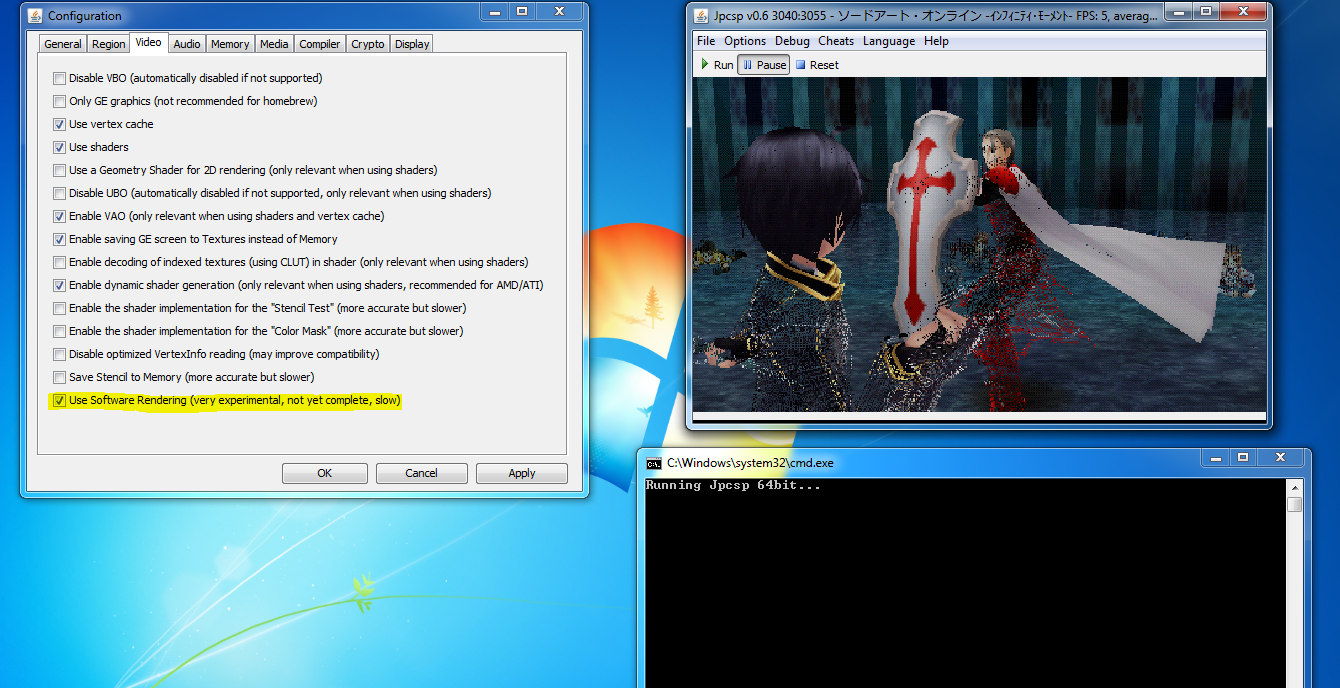Pause emulation in Jpcsp toolbar
The image size is (1340, 688).
(764, 65)
